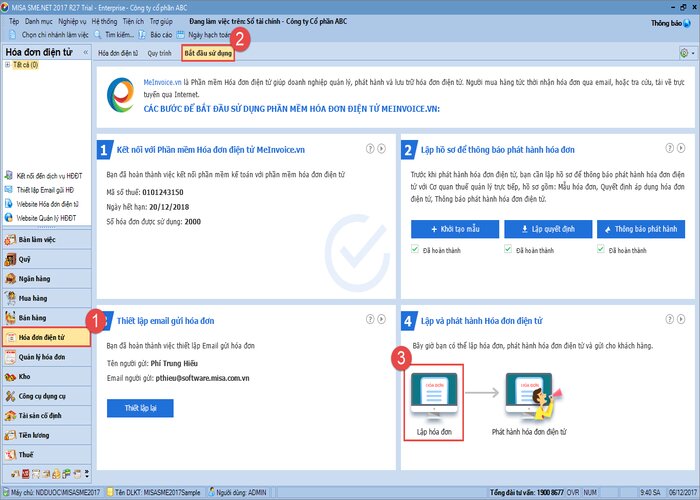700x500 pixels.
Task: Click the Tìm kiếm search toolbar button
Action: [x=114, y=35]
